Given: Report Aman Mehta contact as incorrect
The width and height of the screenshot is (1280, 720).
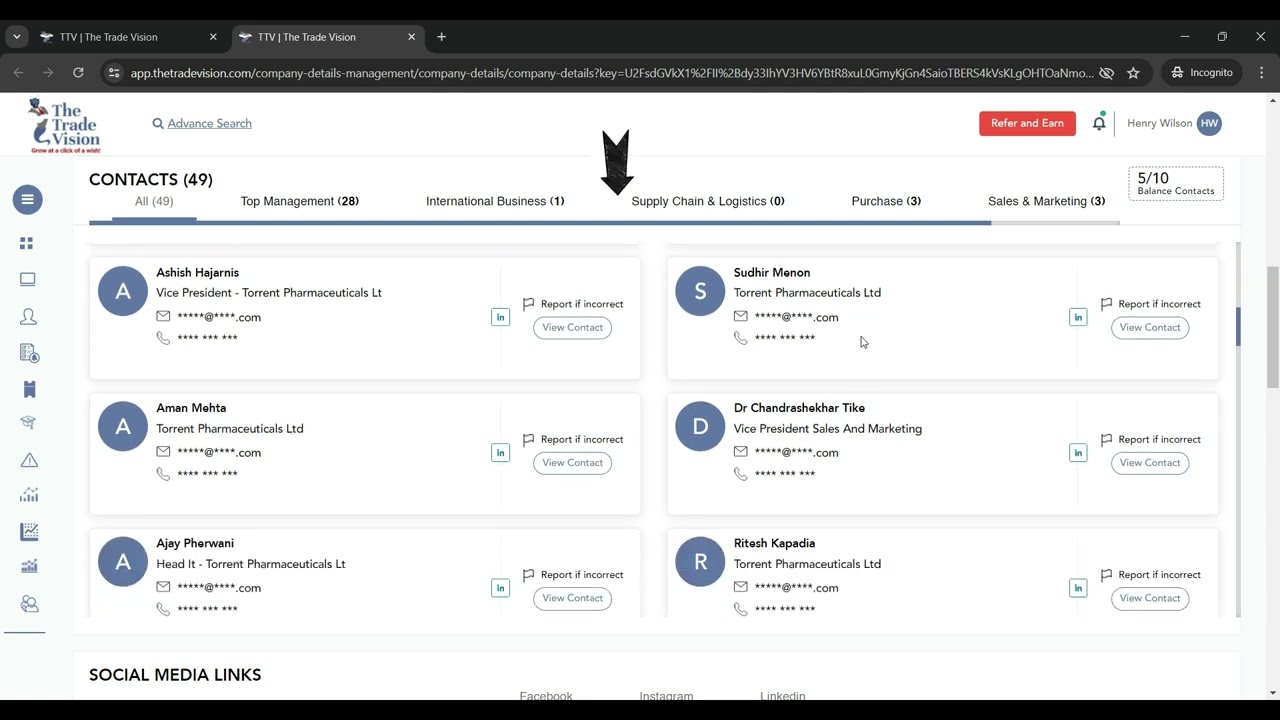Looking at the screenshot, I should [573, 439].
